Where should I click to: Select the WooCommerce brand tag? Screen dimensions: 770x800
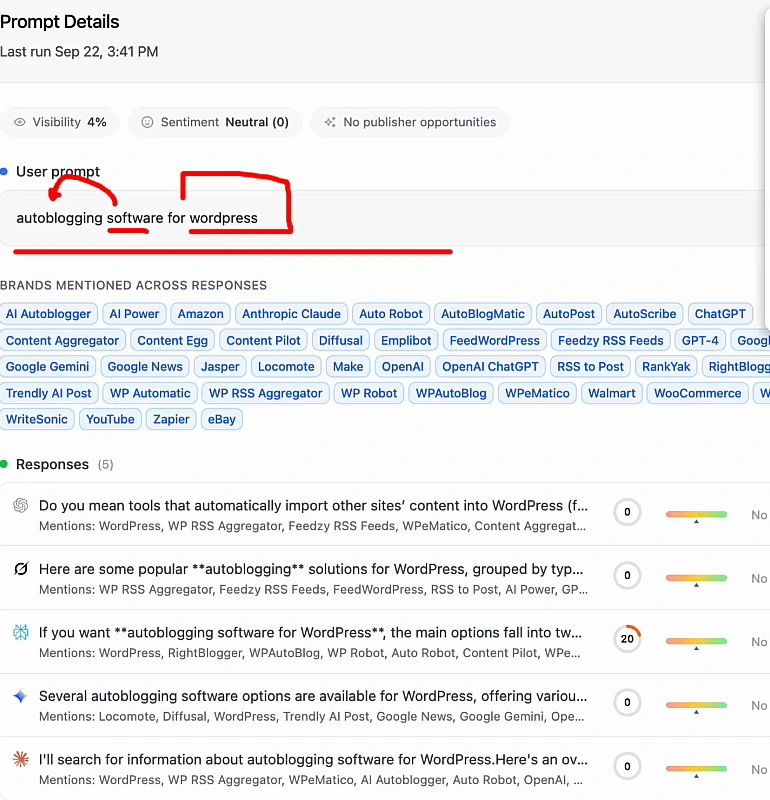coord(698,393)
